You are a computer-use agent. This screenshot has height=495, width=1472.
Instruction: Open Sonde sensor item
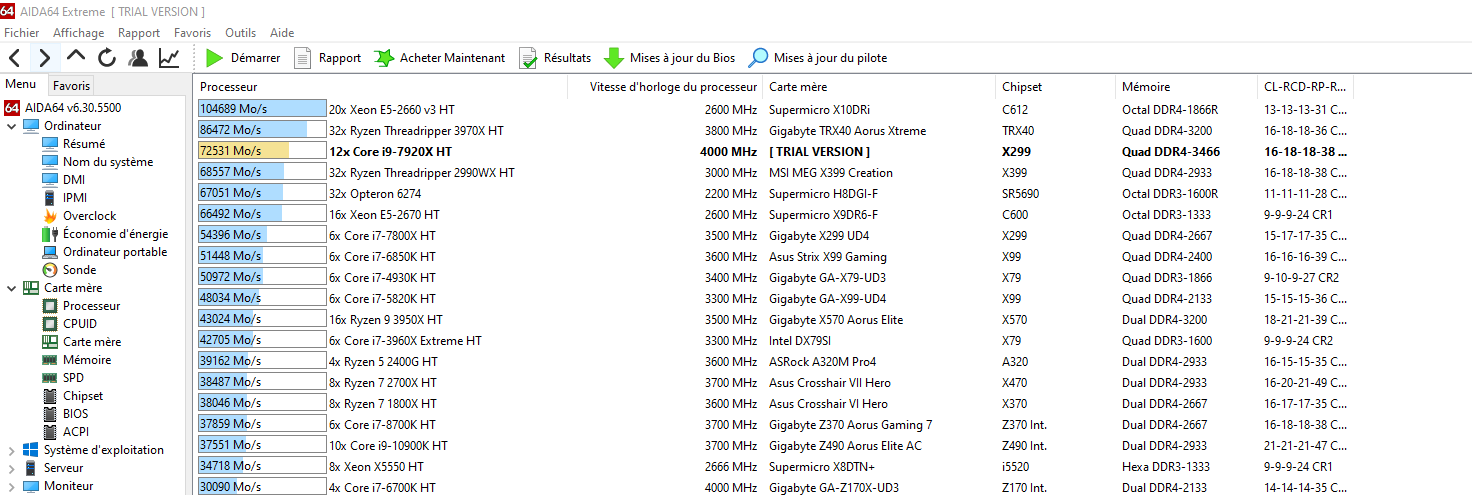pos(69,270)
